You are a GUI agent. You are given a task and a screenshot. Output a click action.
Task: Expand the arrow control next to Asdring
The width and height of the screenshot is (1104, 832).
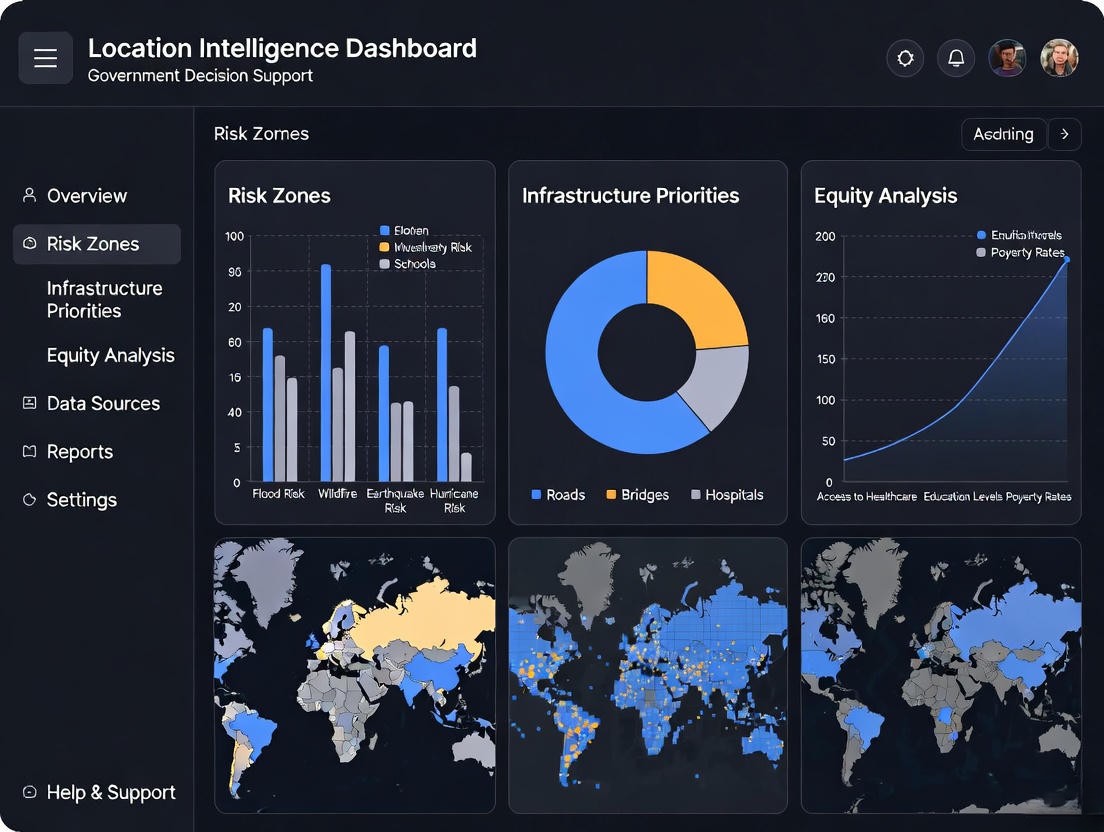(1064, 134)
